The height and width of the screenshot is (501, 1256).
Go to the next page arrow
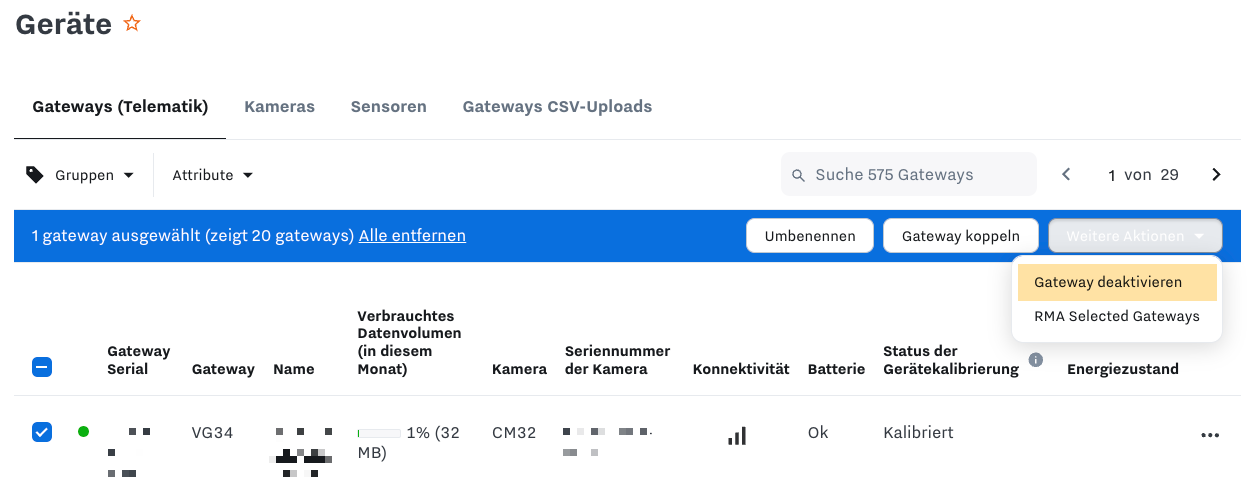[1216, 175]
